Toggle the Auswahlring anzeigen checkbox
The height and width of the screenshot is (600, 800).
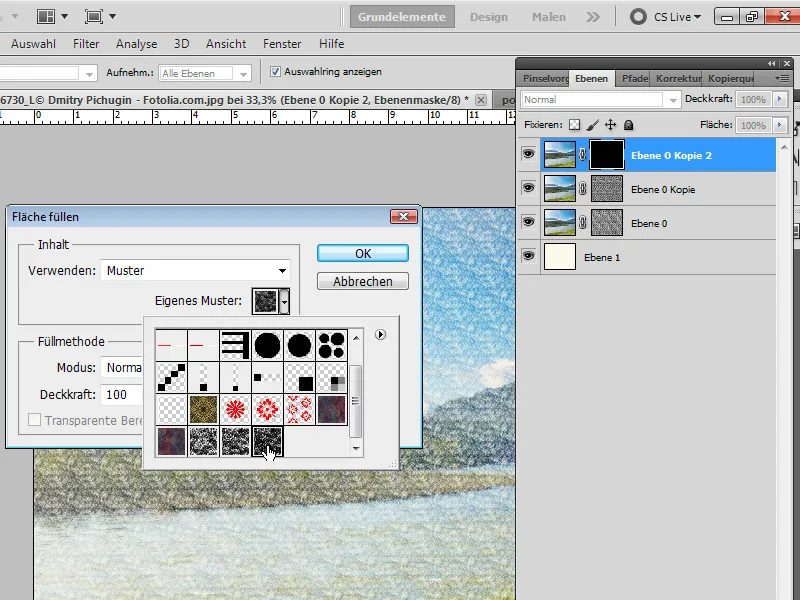pyautogui.click(x=275, y=72)
